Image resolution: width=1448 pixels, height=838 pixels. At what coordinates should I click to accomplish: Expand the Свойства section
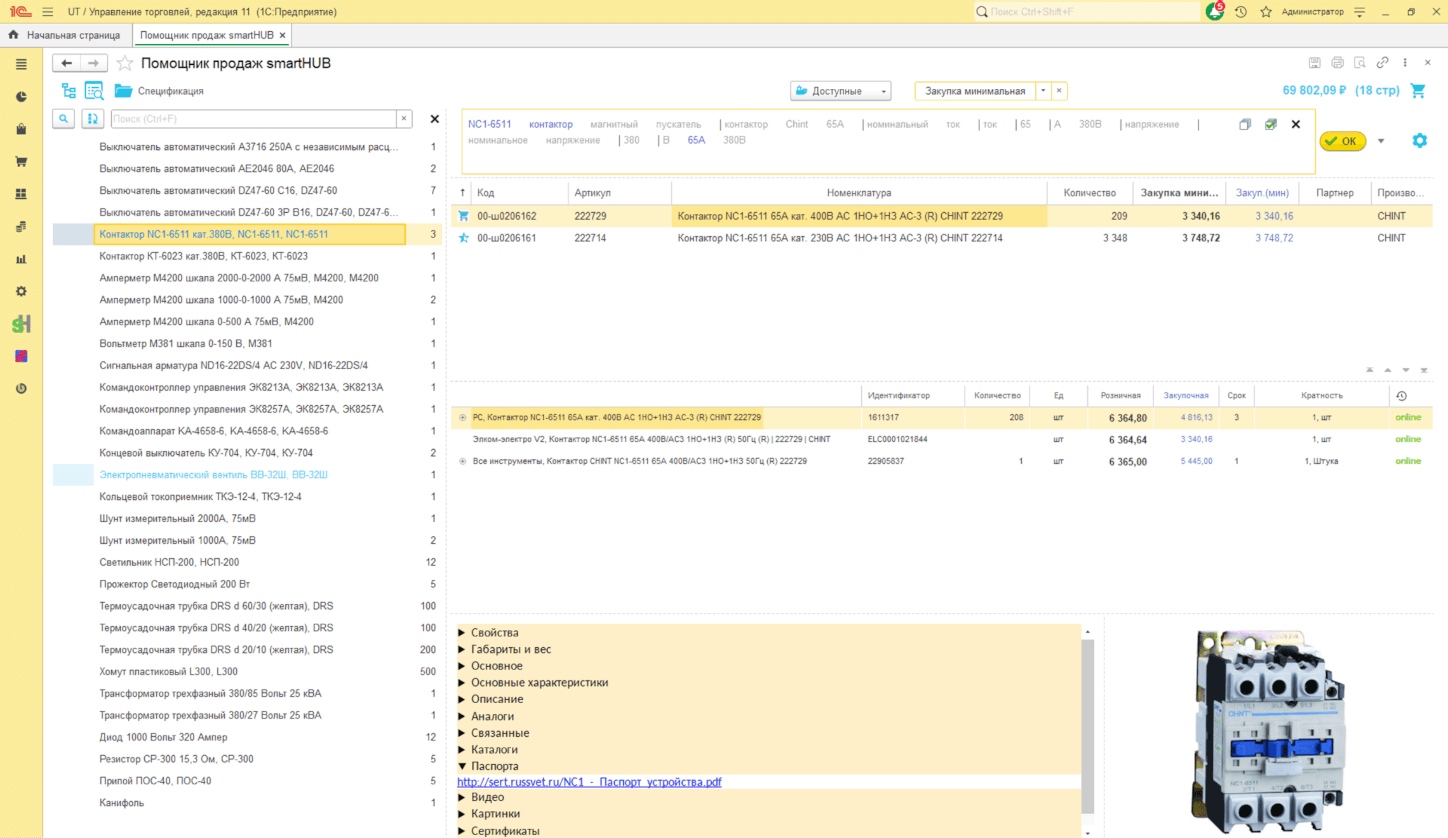point(494,633)
